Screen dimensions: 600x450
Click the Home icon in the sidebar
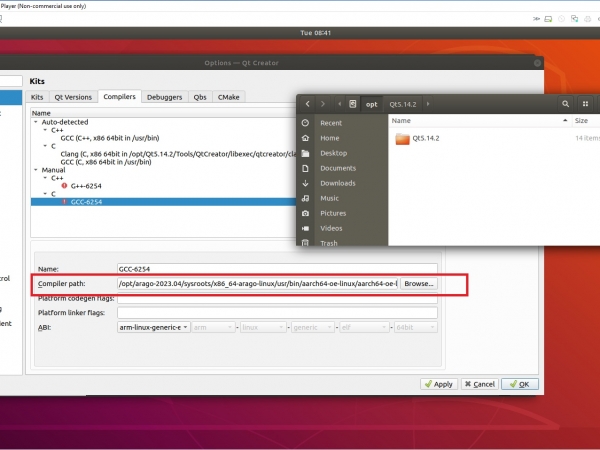(x=307, y=138)
